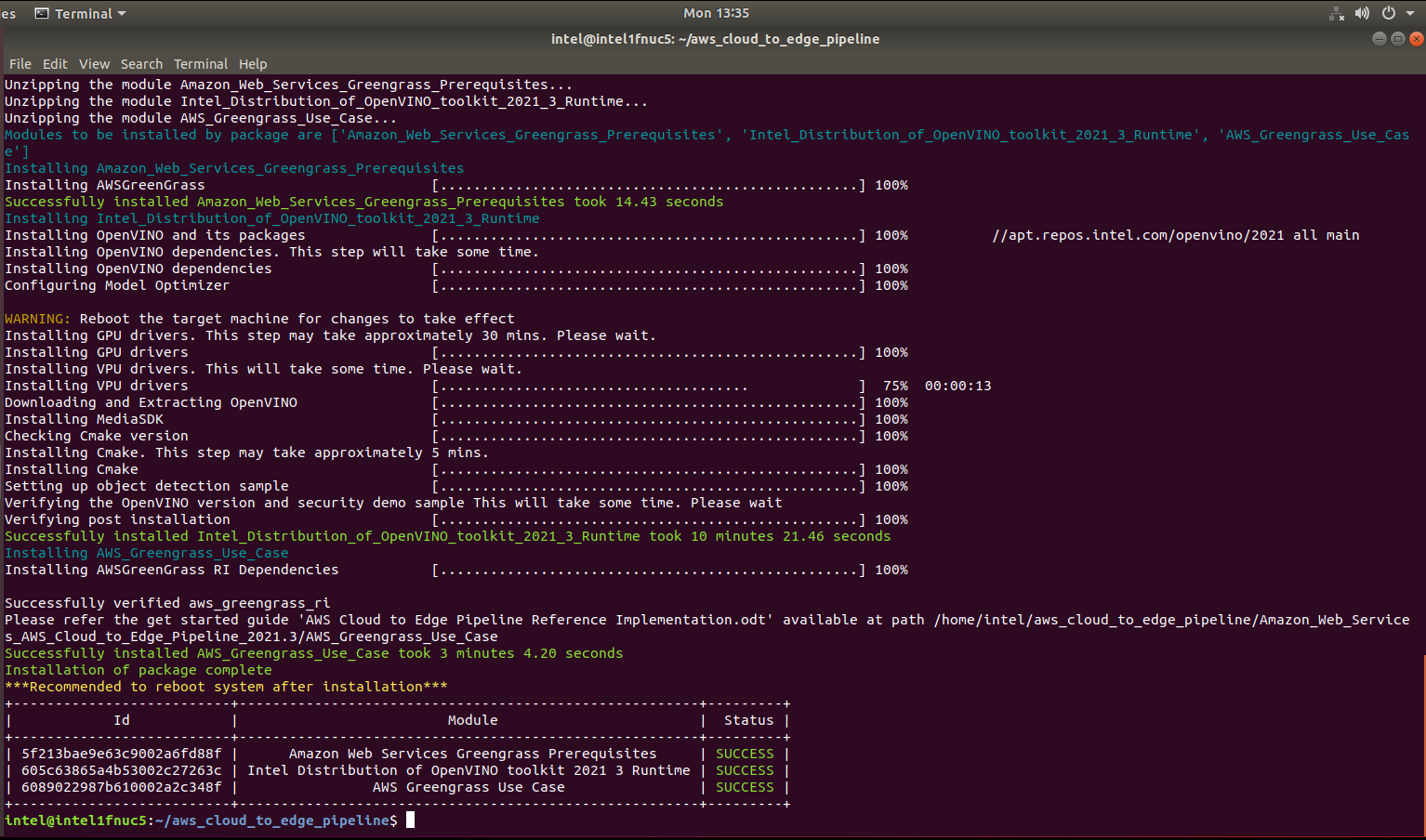This screenshot has height=840, width=1426.
Task: Click the power icon in system tray
Action: point(1388,13)
